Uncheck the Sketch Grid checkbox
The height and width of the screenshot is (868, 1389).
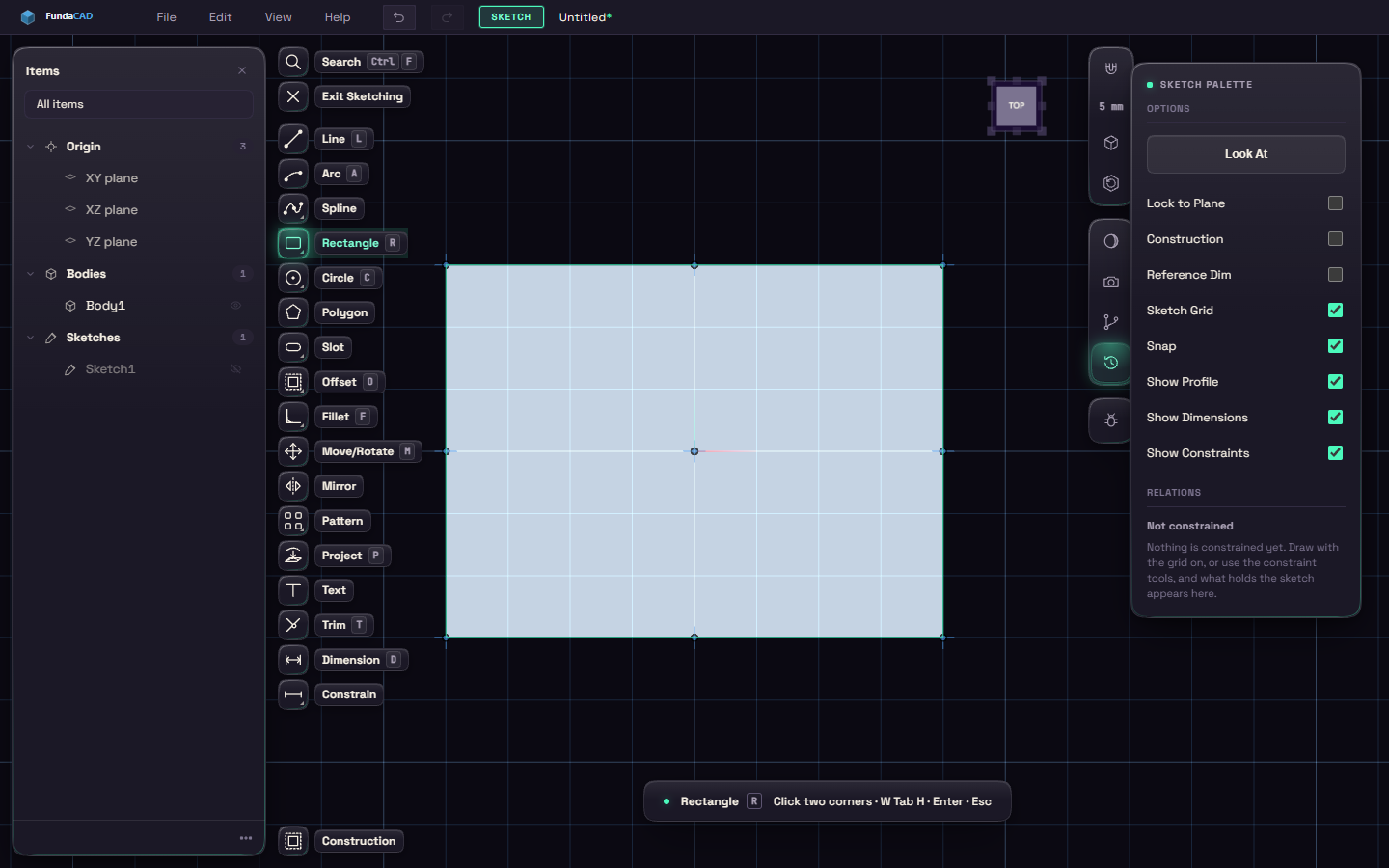1335,311
